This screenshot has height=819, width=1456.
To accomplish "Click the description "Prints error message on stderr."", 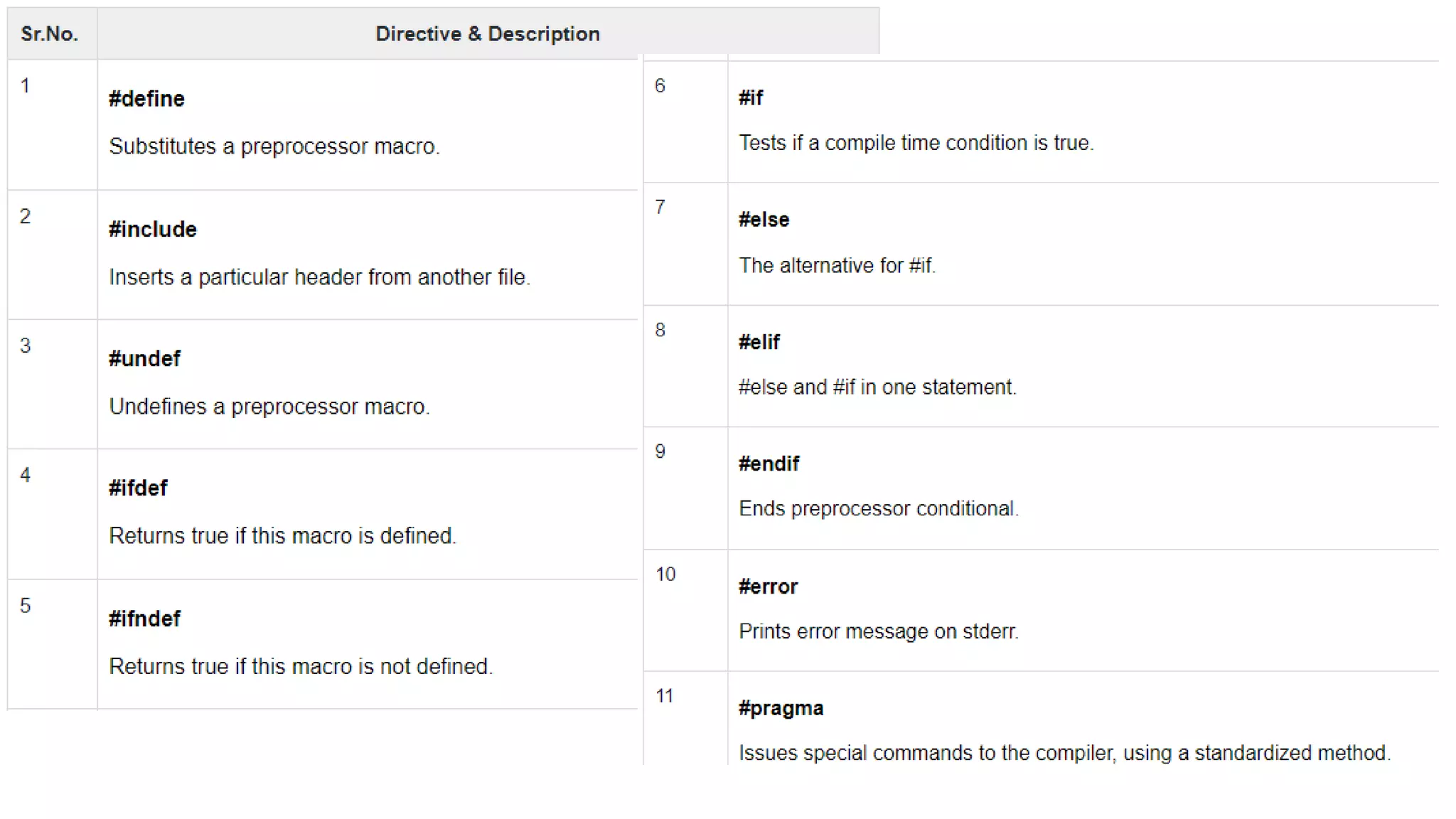I will [879, 631].
